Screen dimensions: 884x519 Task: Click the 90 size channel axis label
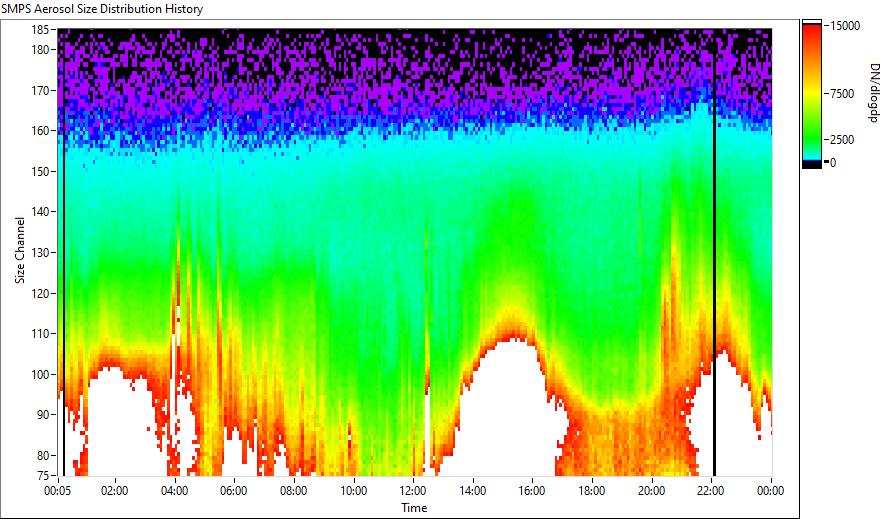click(45, 415)
